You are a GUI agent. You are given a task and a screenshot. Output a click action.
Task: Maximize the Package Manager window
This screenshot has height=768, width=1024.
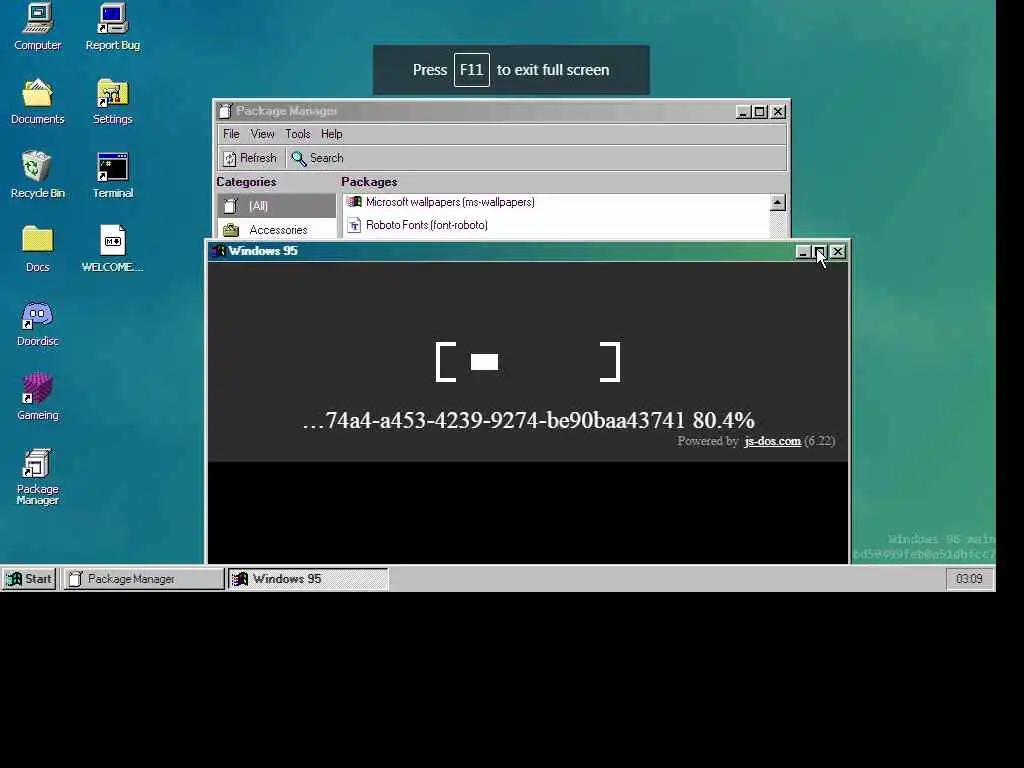[760, 112]
